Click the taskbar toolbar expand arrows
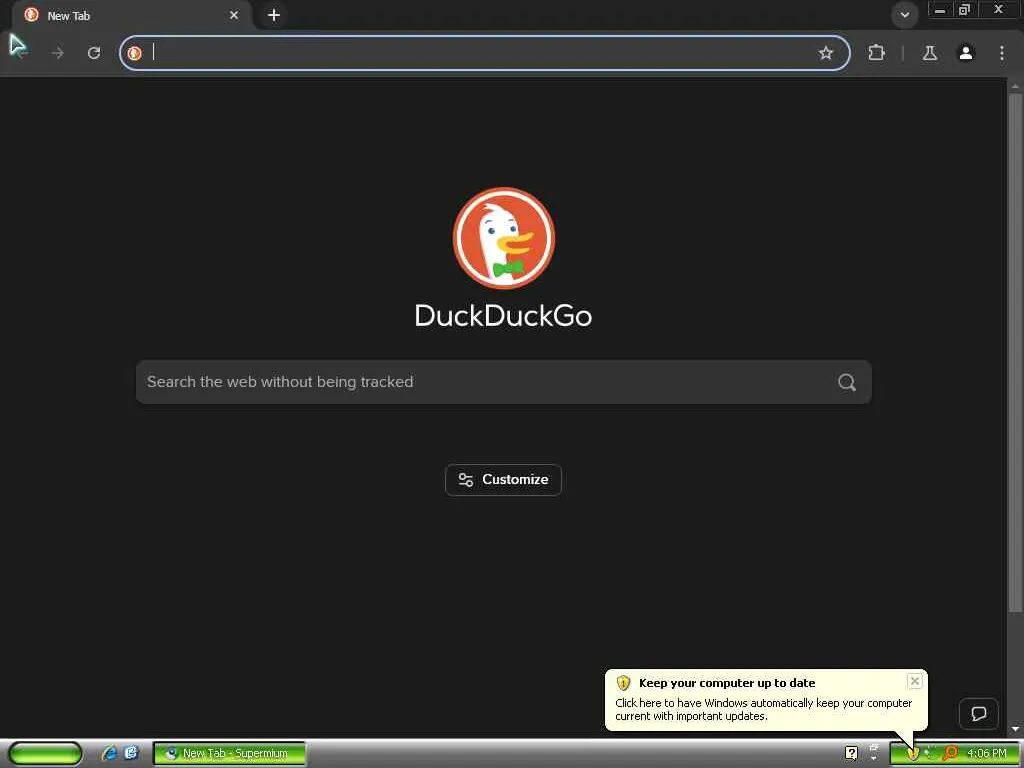Screen dimensions: 1024x768 (x=874, y=754)
